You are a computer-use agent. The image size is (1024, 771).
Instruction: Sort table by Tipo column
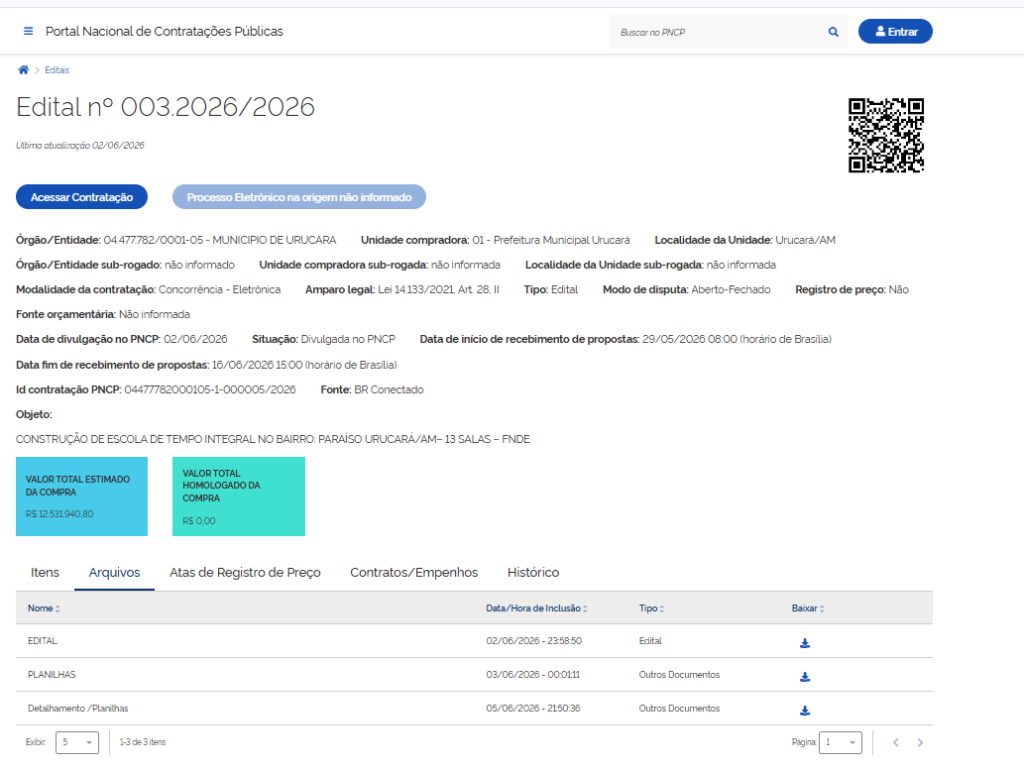pyautogui.click(x=651, y=608)
